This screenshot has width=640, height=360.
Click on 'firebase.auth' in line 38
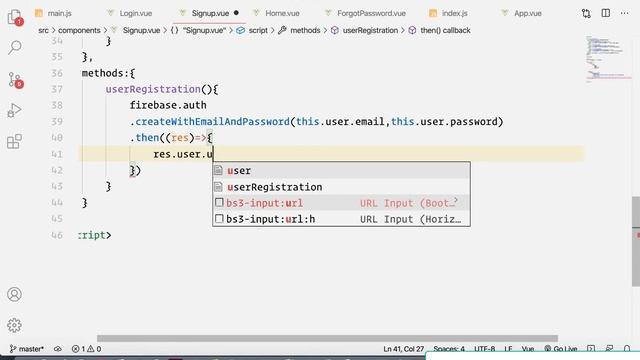click(168, 105)
